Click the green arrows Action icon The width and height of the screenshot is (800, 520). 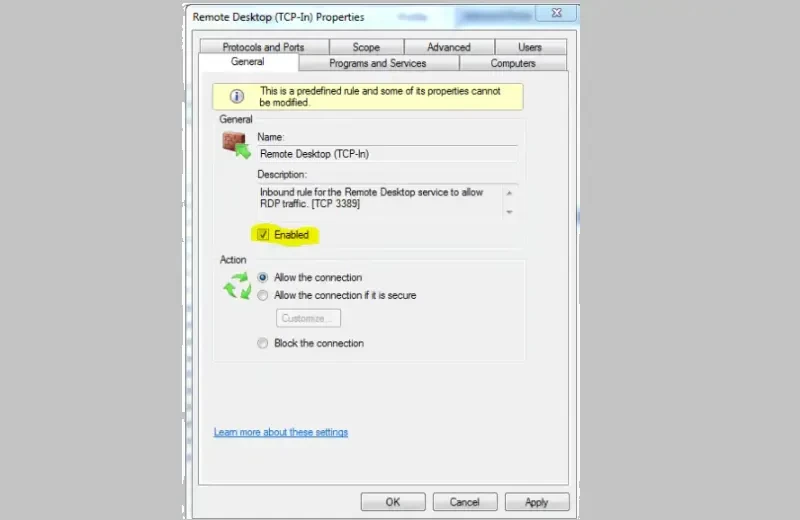click(x=237, y=286)
